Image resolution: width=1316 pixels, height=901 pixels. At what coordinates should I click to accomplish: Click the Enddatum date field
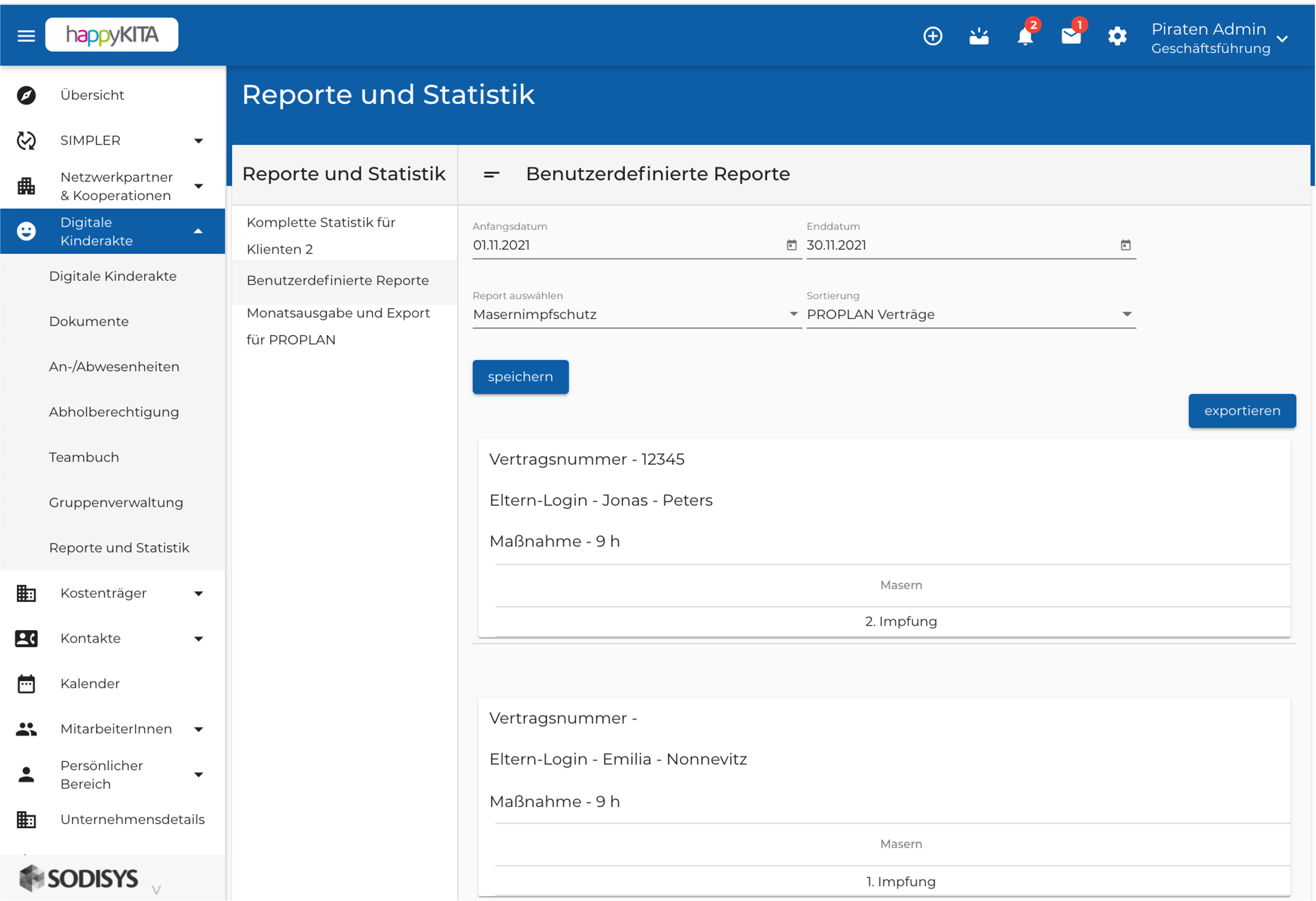pos(971,245)
